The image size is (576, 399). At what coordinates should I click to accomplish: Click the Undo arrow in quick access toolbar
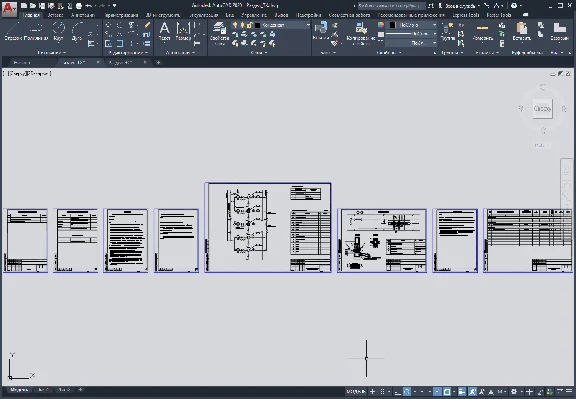coord(89,6)
